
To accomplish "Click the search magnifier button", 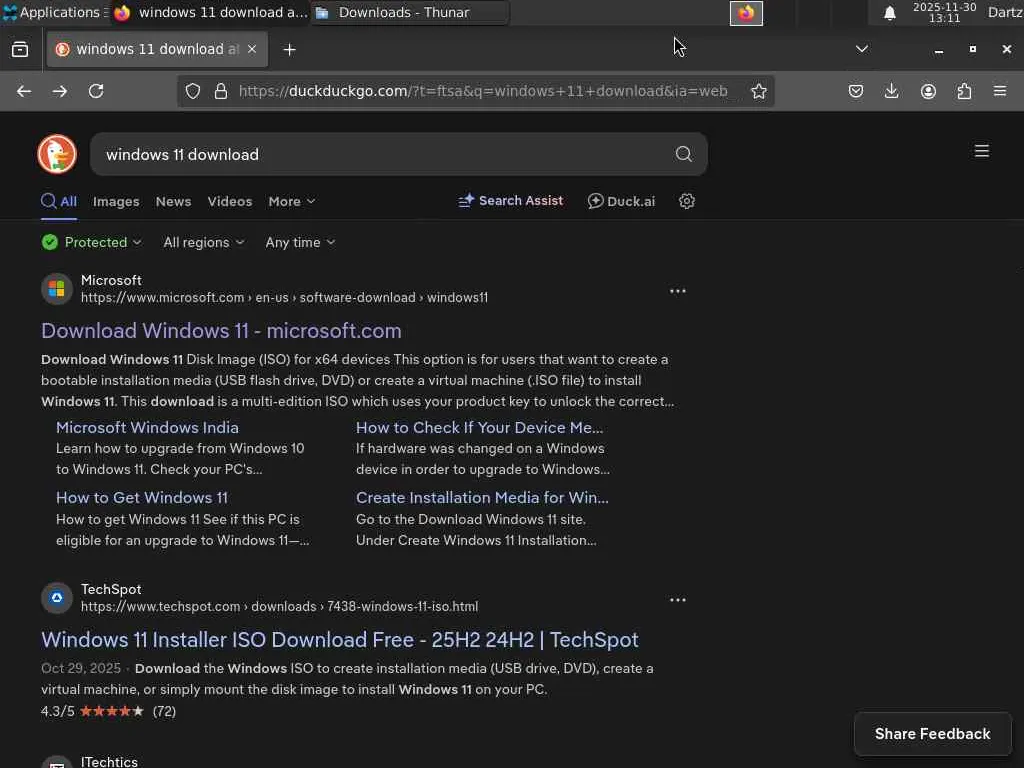I will [684, 154].
